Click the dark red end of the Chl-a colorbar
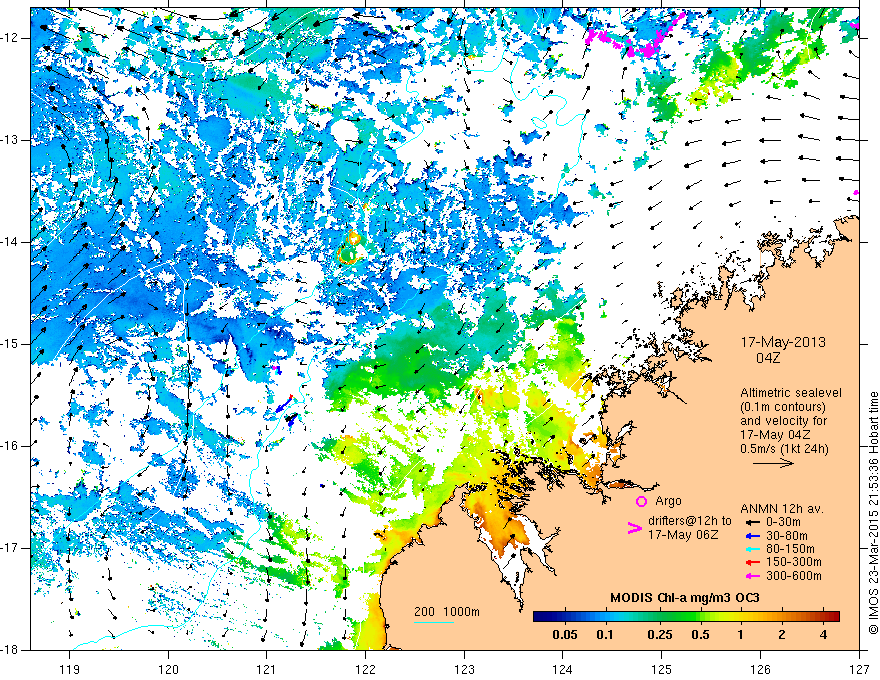Viewport: 880px width, 680px height. click(x=835, y=616)
